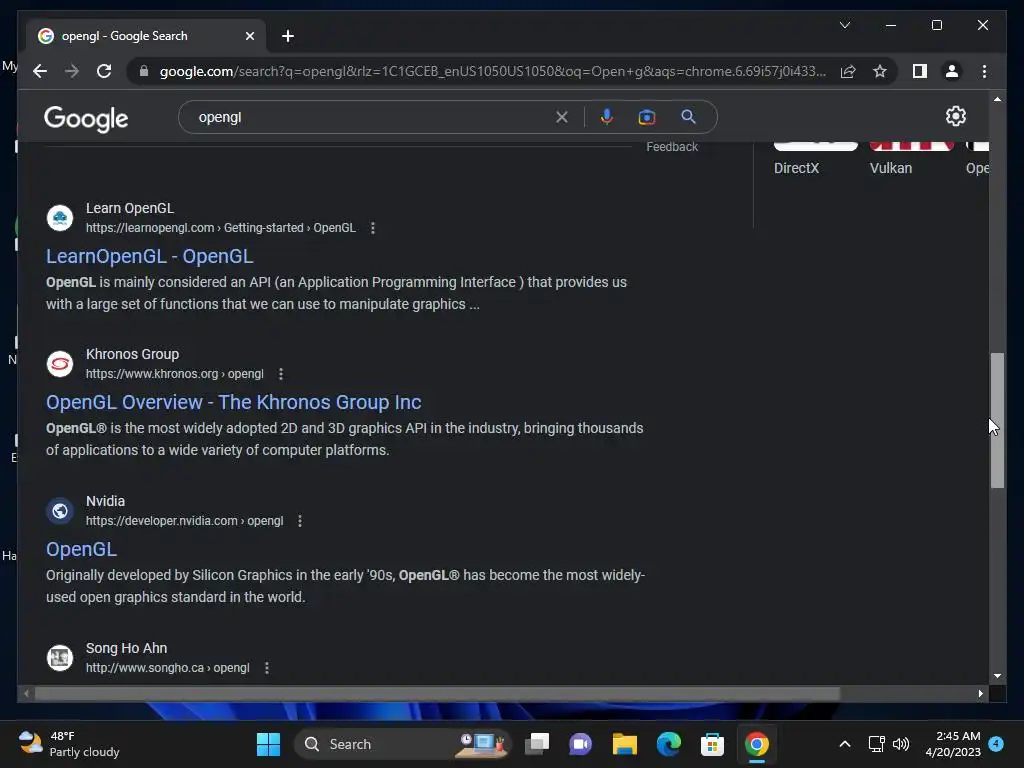Expand the tab search dropdown

844,25
